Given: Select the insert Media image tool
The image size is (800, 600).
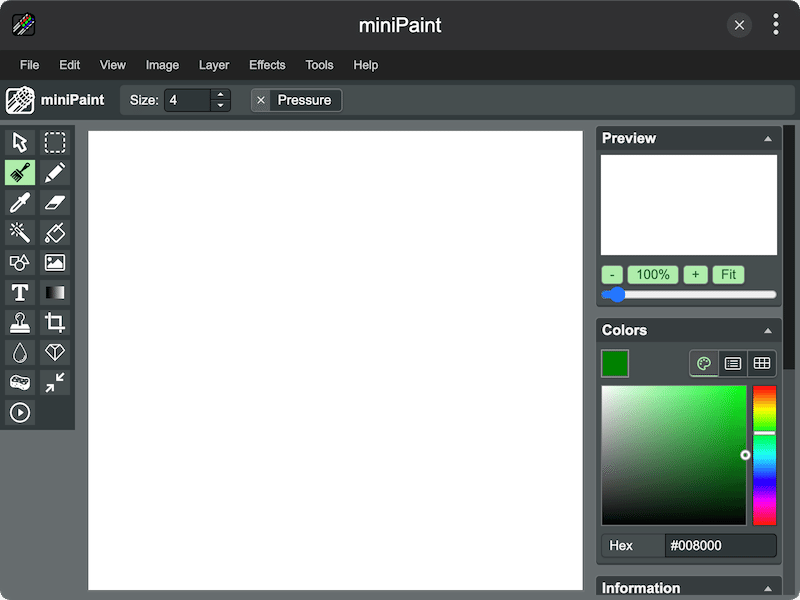Looking at the screenshot, I should point(55,263).
